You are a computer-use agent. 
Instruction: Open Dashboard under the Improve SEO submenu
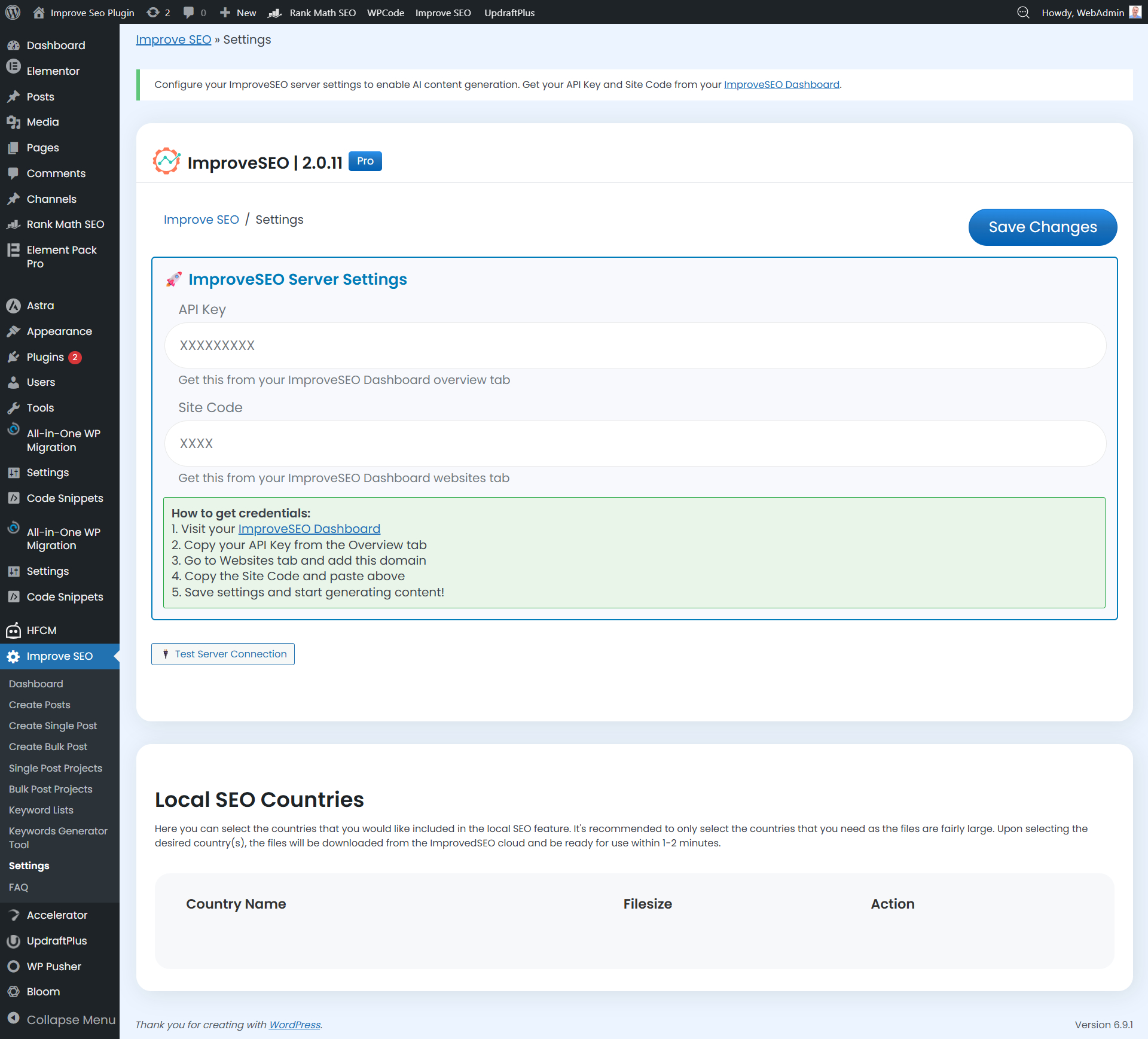(36, 684)
